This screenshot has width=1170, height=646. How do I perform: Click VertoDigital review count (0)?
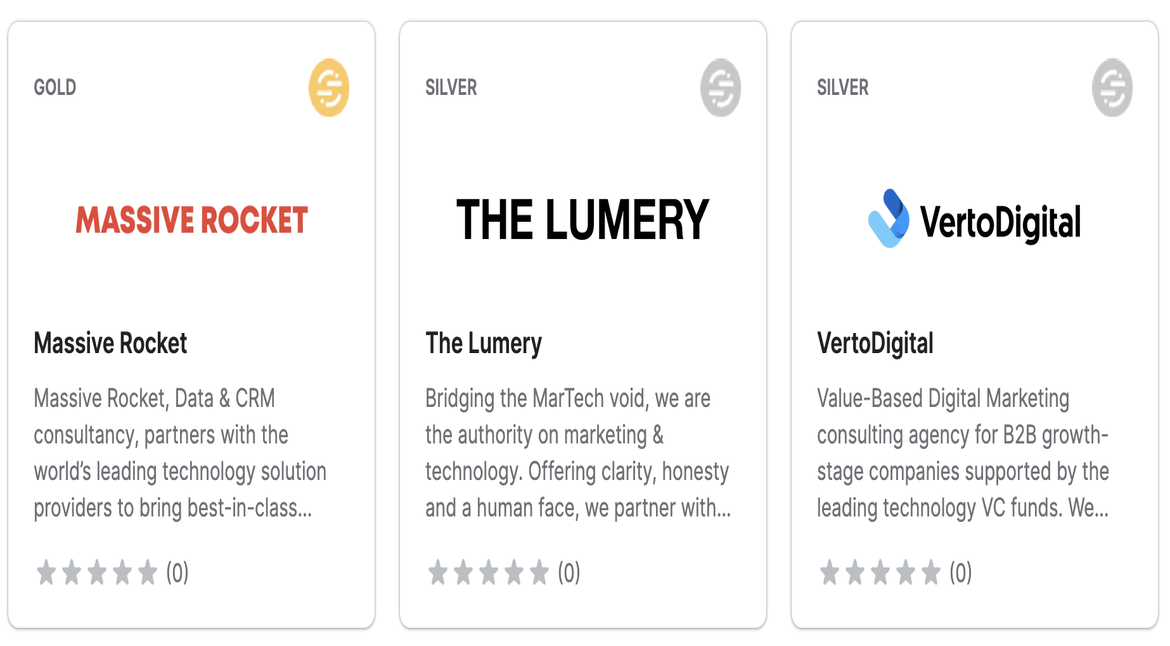[960, 573]
